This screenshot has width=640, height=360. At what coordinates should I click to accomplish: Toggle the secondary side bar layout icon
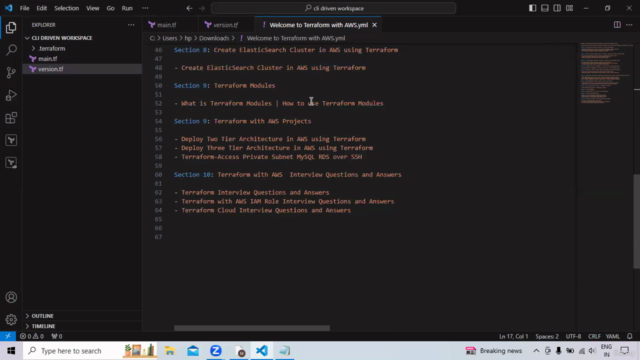557,8
